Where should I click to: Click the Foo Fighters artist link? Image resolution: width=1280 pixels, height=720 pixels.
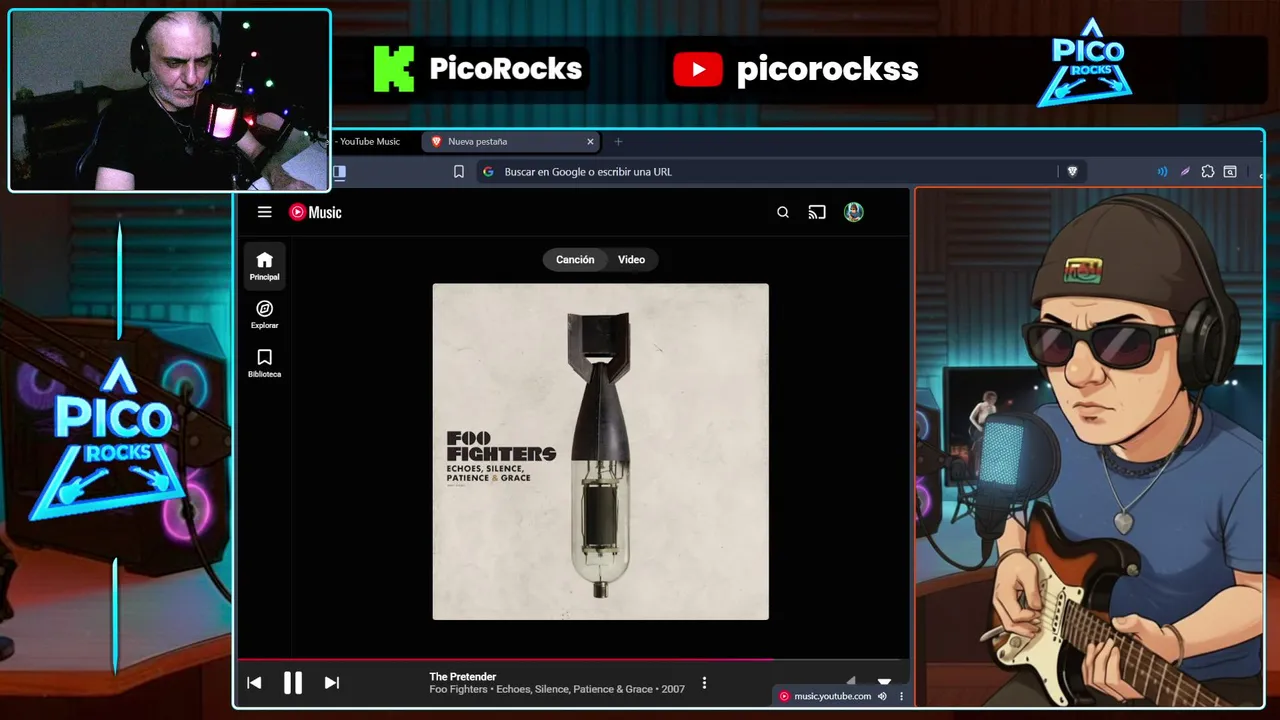(x=459, y=690)
